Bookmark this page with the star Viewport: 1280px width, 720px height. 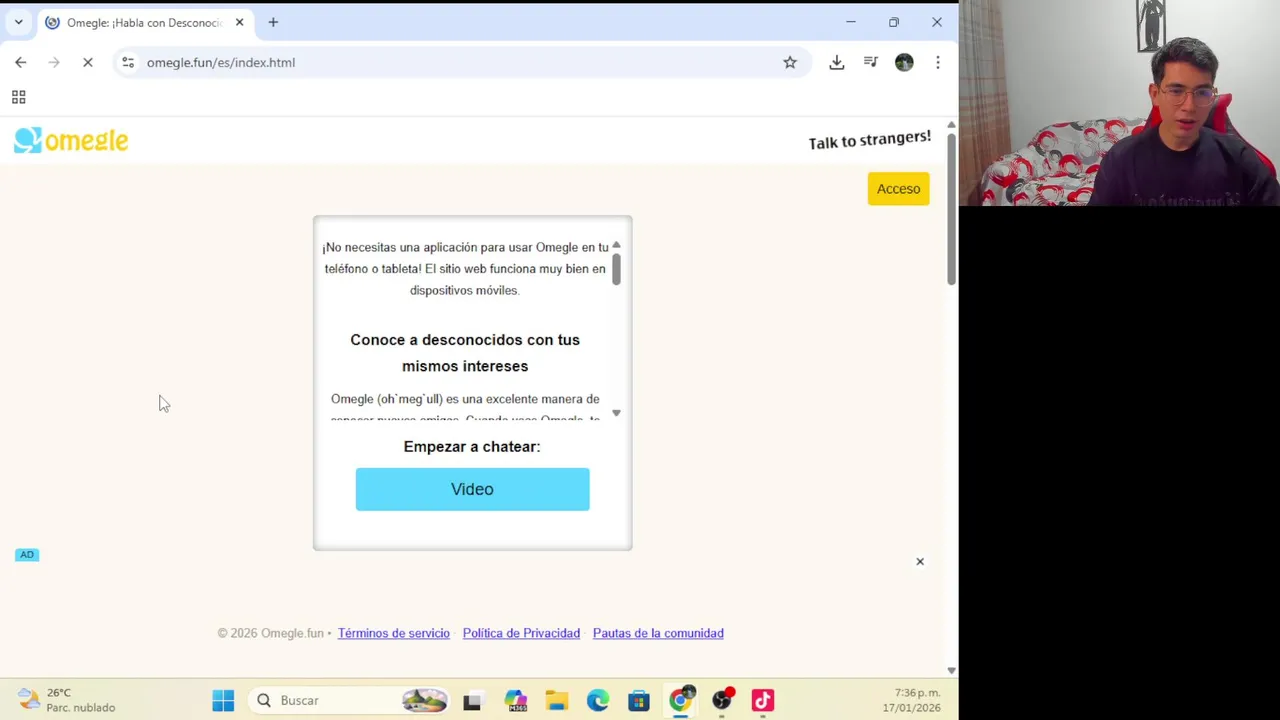click(790, 62)
